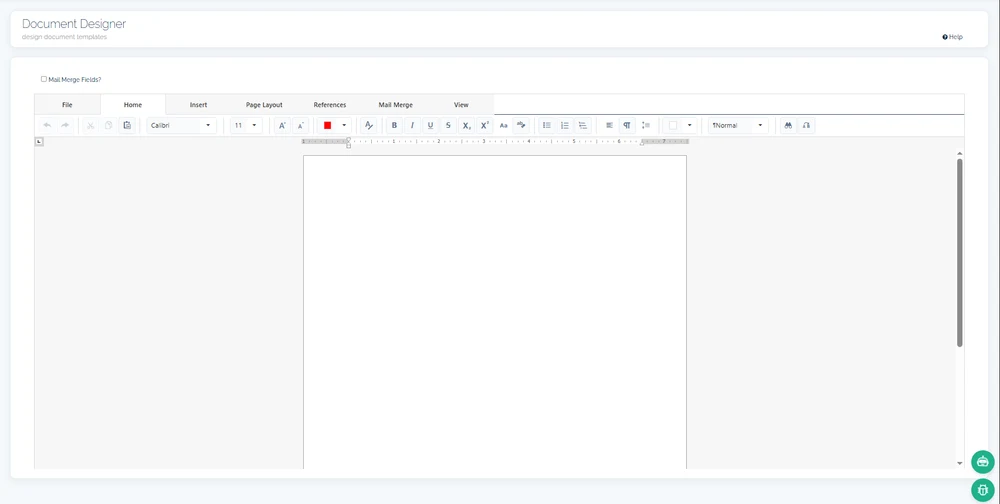The width and height of the screenshot is (1000, 504).
Task: Toggle Italic formatting
Action: click(413, 126)
